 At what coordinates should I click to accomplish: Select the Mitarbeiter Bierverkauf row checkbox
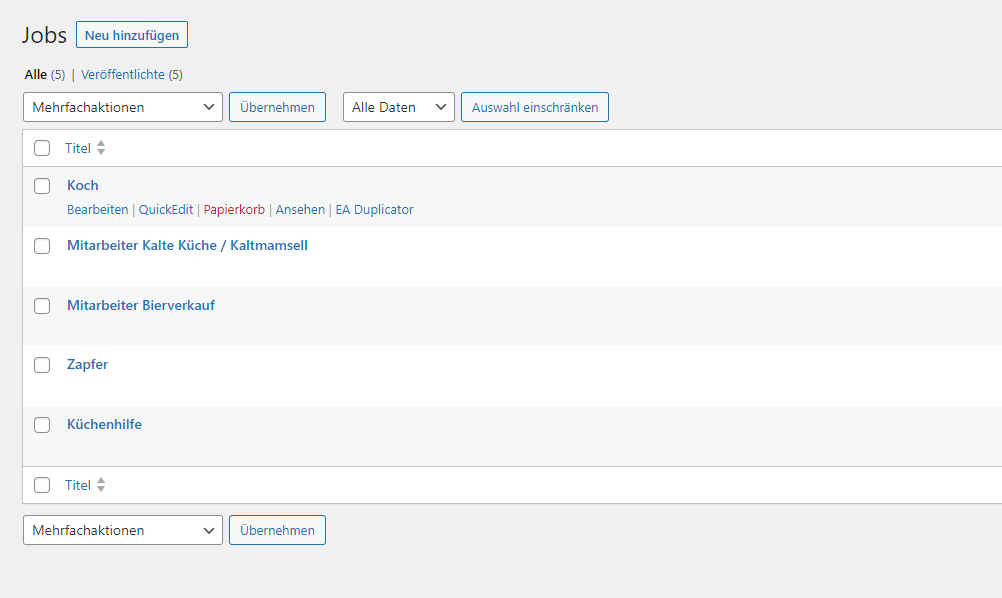point(42,306)
